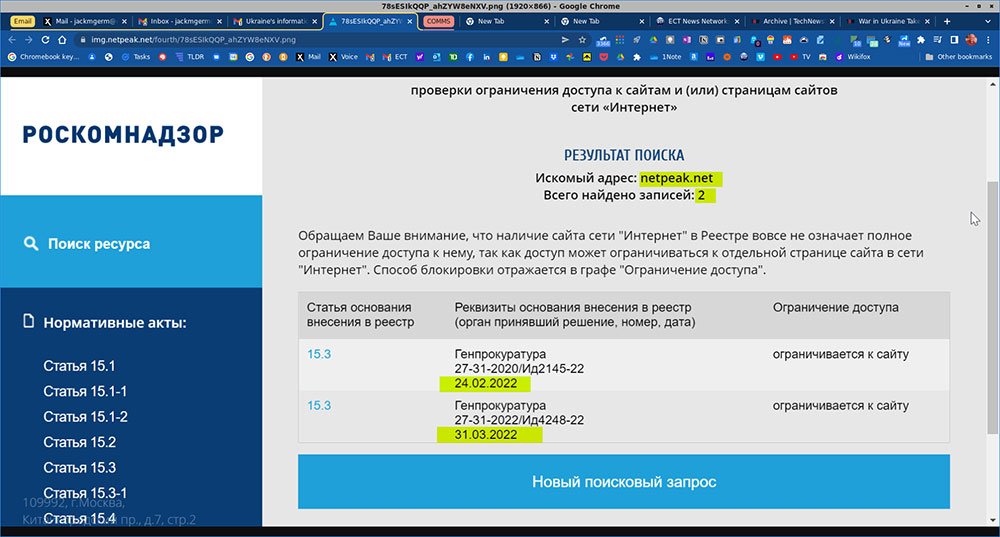Open the Tasks bookmark
The image size is (1000, 537).
(x=136, y=57)
